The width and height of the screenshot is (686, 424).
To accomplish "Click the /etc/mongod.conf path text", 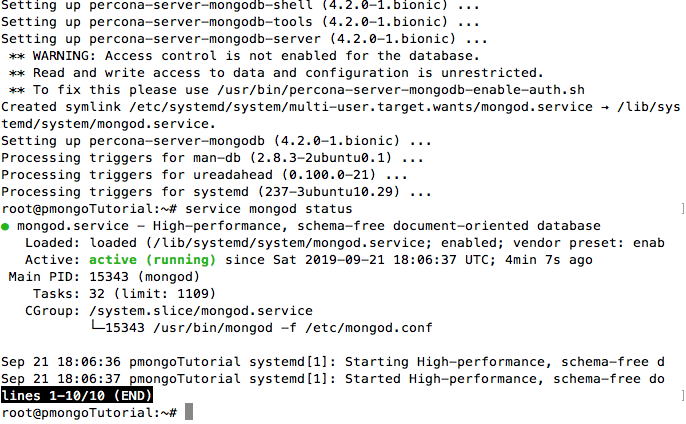I will point(369,328).
